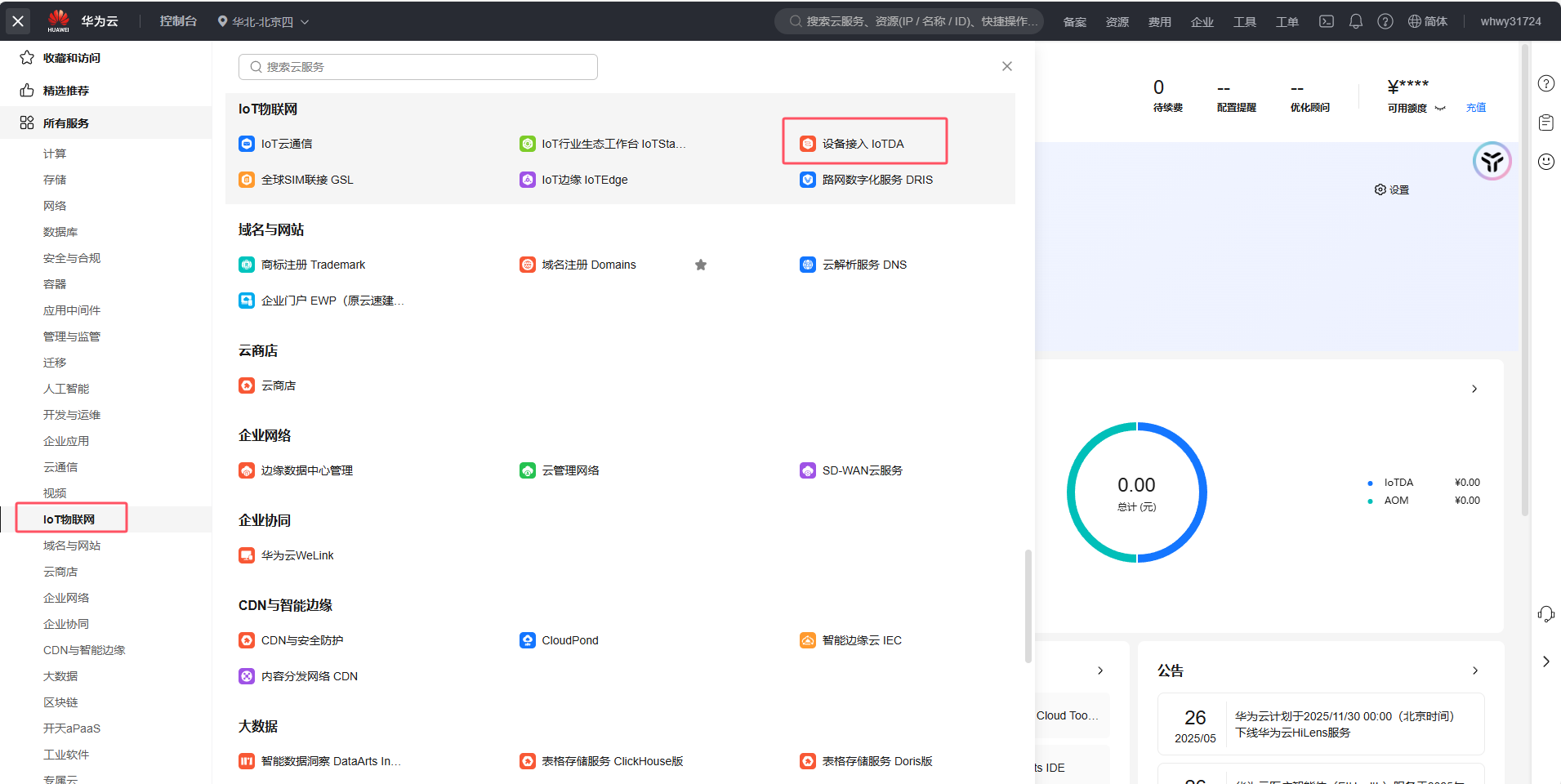The image size is (1561, 784).
Task: Open SD-WAN云服务
Action: 851,470
